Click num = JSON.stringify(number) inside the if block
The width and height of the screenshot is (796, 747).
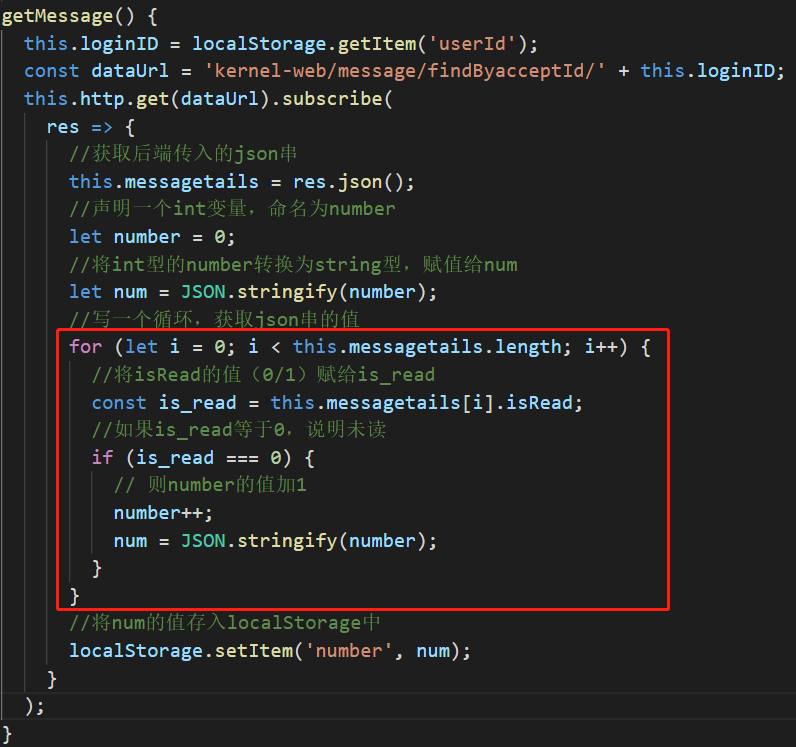[275, 541]
